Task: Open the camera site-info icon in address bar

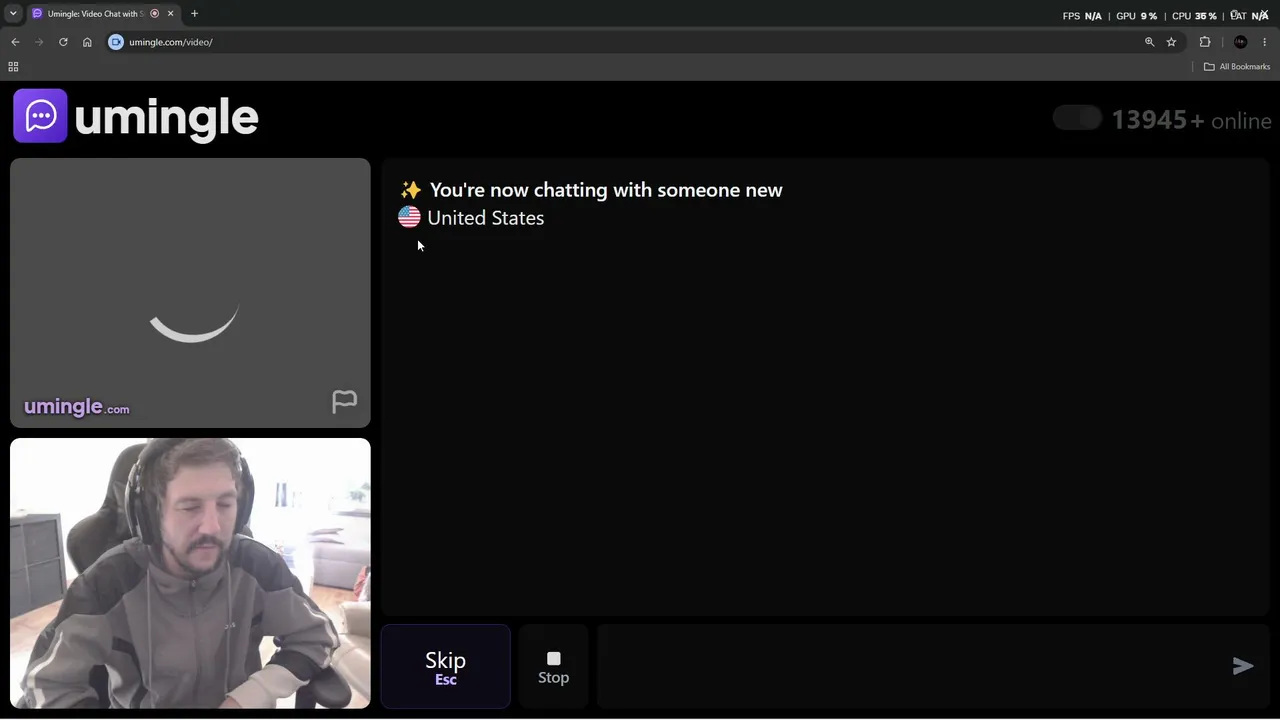Action: [116, 42]
